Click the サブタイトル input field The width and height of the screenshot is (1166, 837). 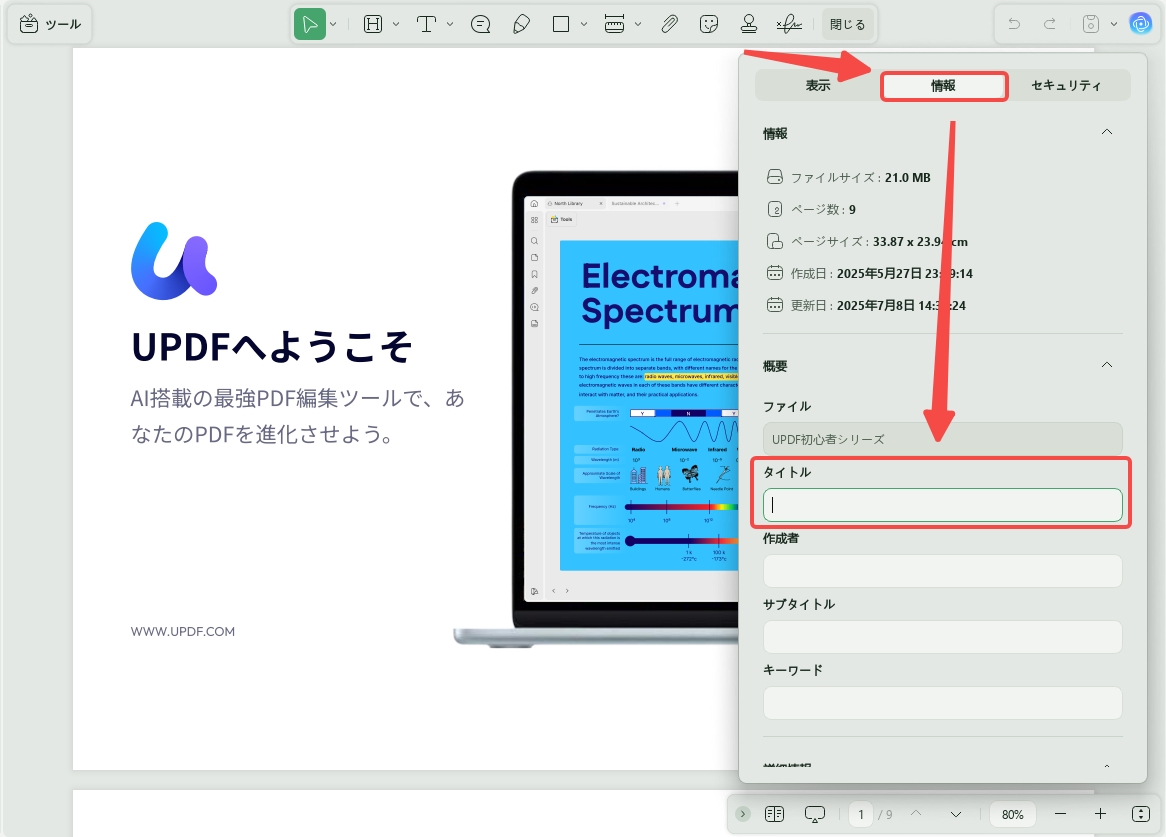coord(942,637)
